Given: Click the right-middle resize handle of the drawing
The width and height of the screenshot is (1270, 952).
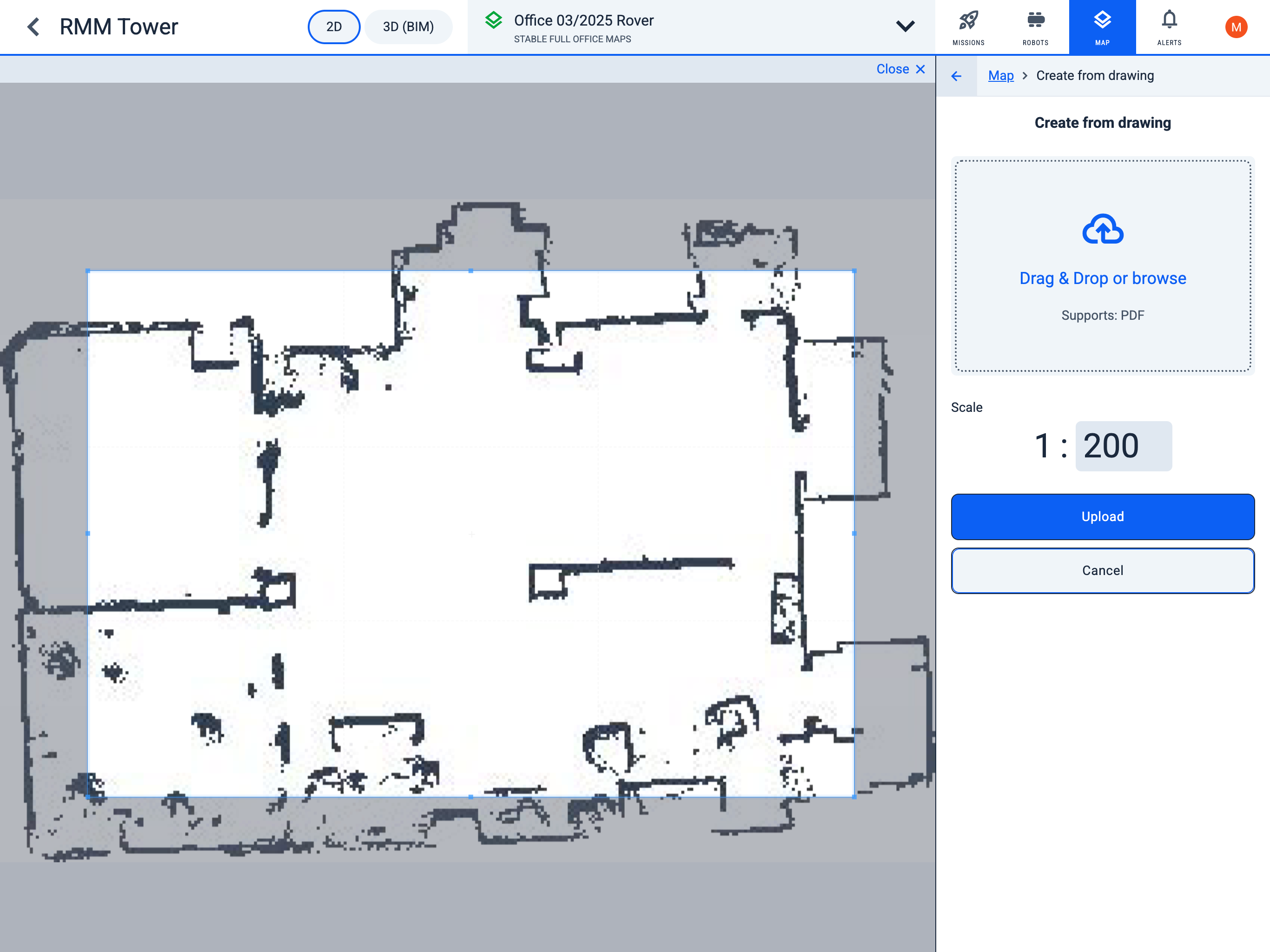Looking at the screenshot, I should pos(854,534).
